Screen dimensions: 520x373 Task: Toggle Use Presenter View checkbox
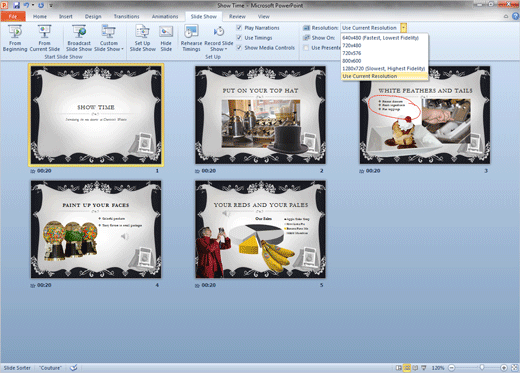point(306,48)
